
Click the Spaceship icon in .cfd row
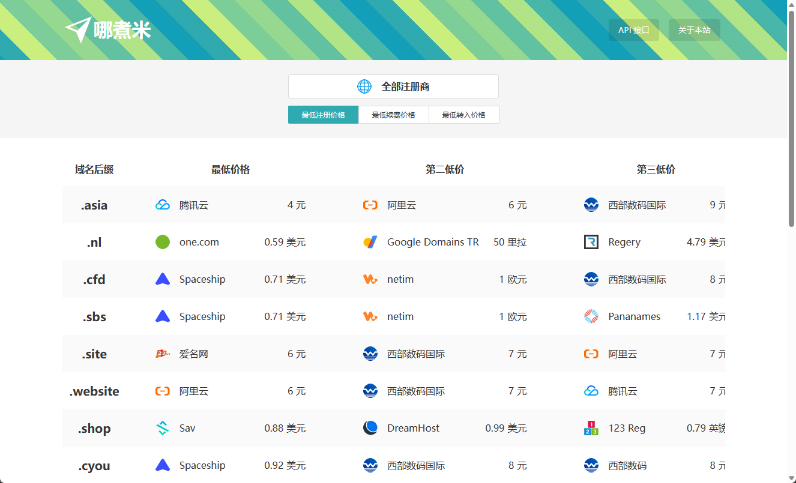(162, 279)
